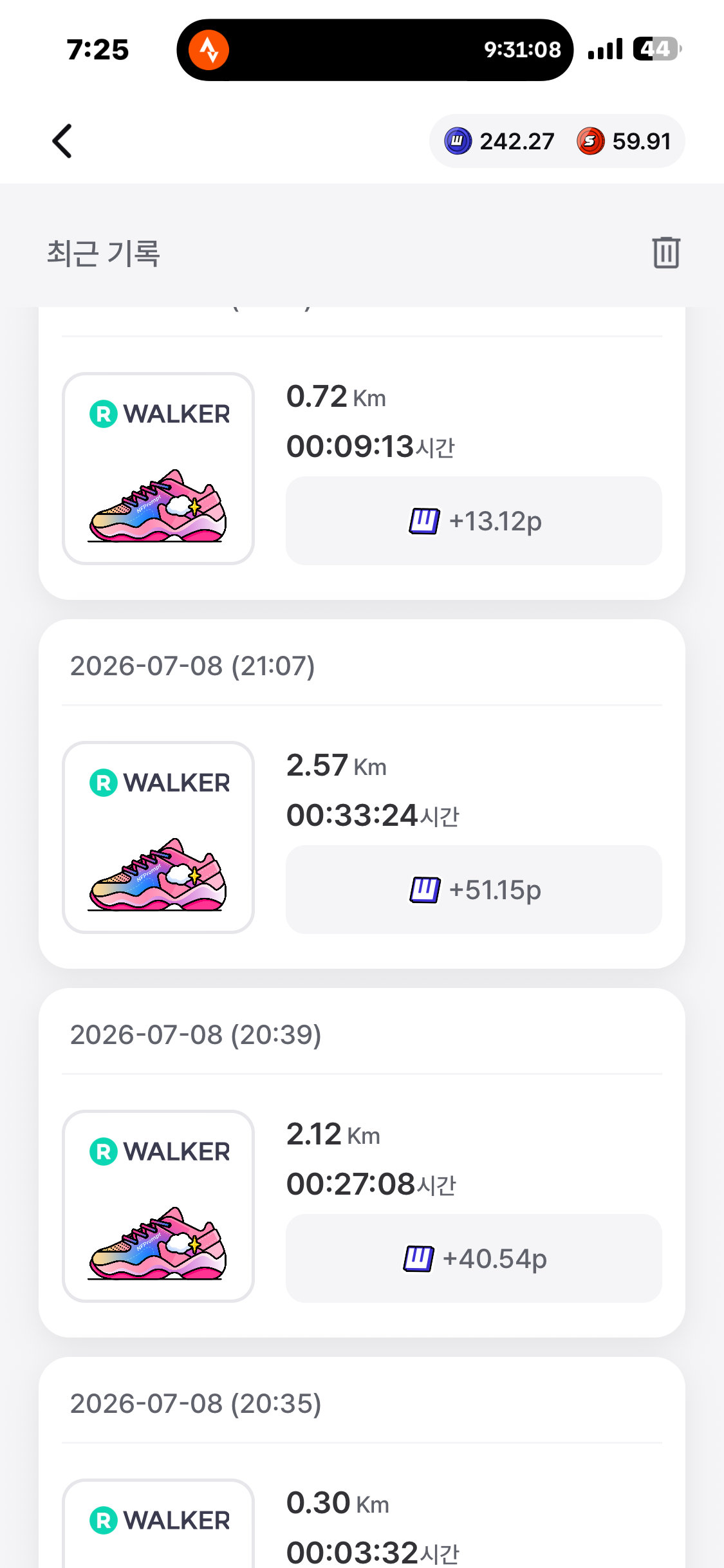Tap the +13.12p reward button
724x1568 pixels.
click(x=474, y=521)
